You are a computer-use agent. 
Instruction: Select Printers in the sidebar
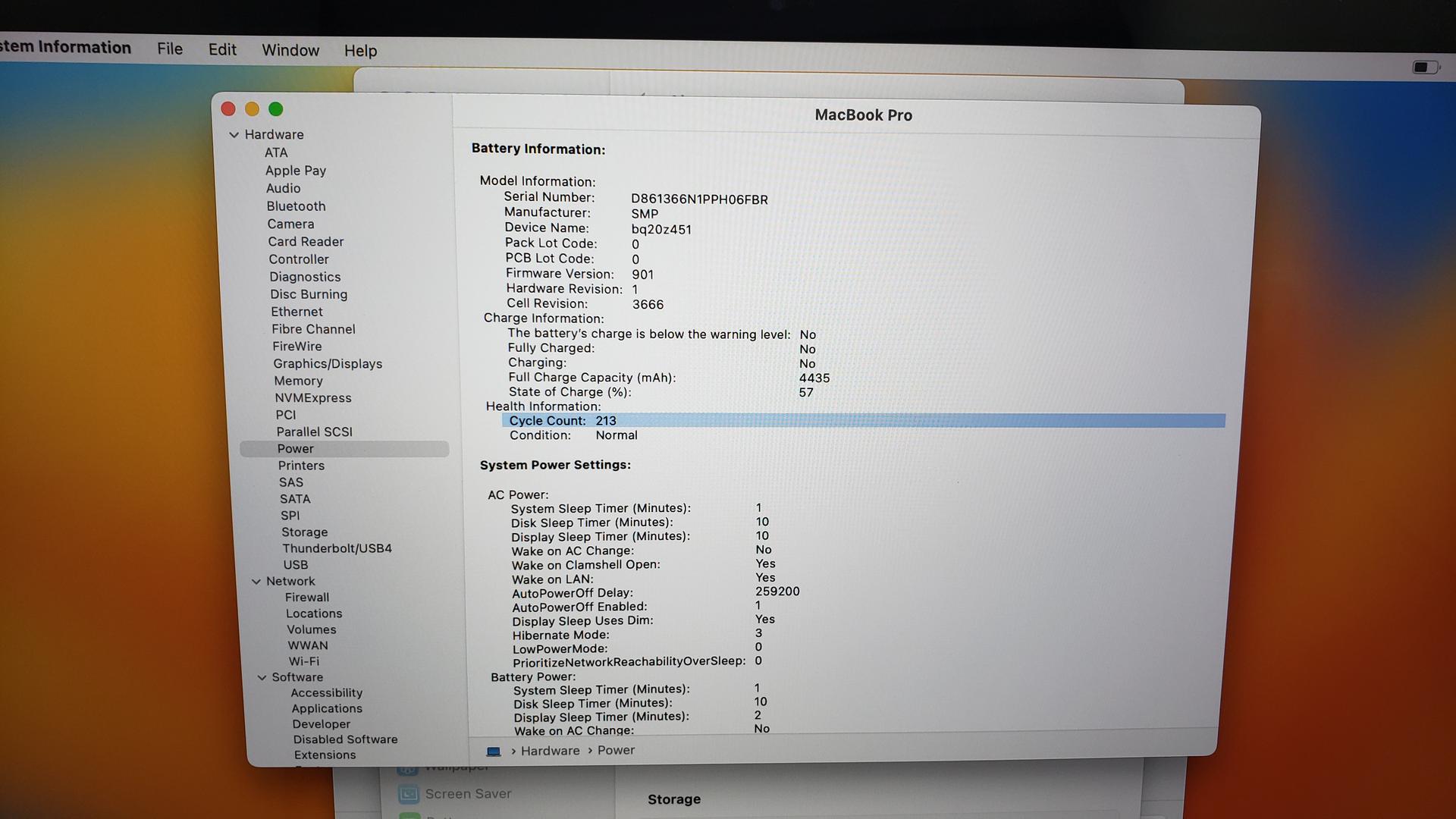(x=301, y=466)
